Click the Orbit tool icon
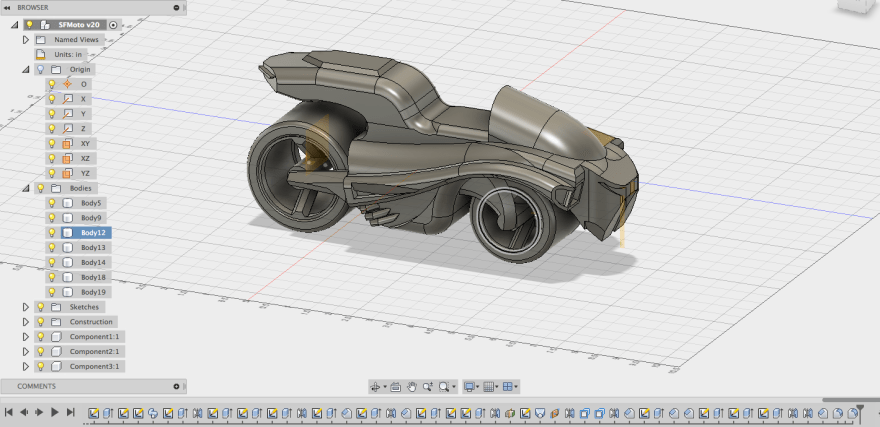 376,386
